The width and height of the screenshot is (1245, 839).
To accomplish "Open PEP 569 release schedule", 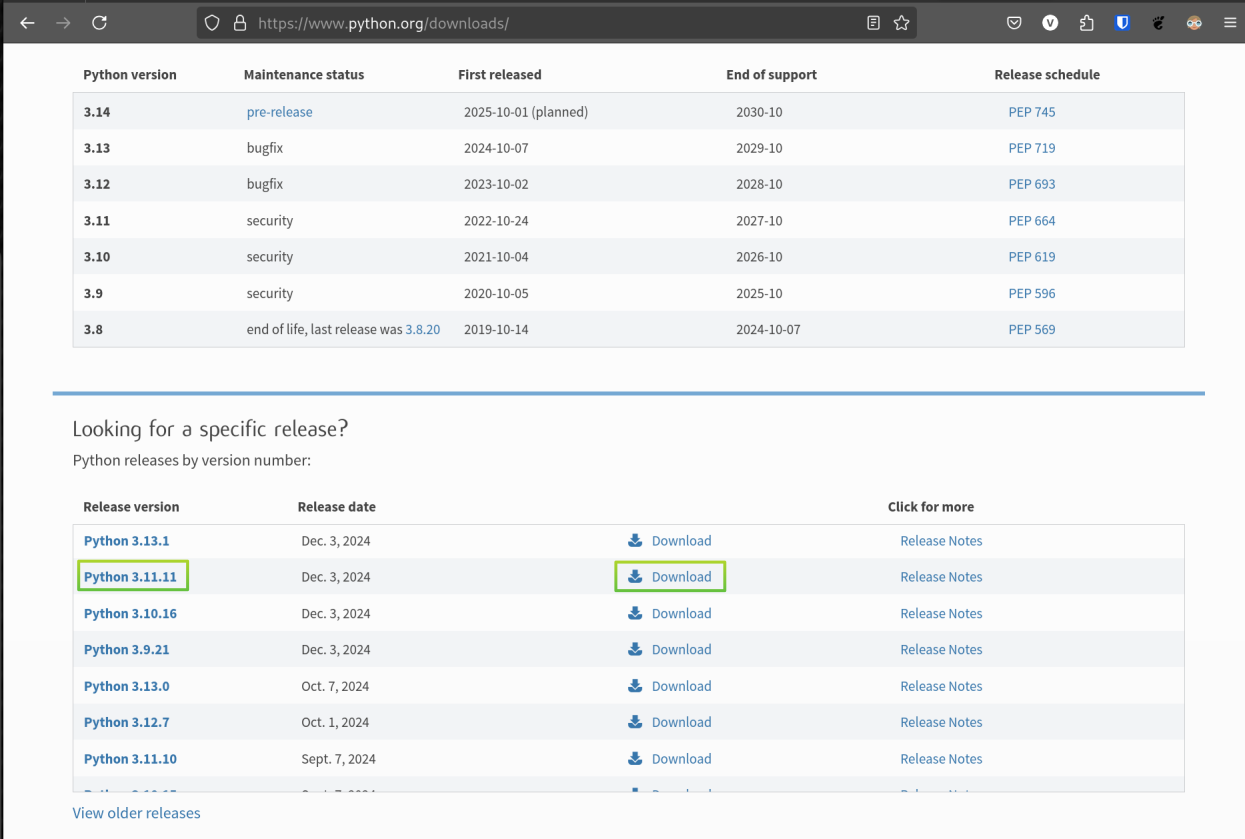I will coord(1031,329).
